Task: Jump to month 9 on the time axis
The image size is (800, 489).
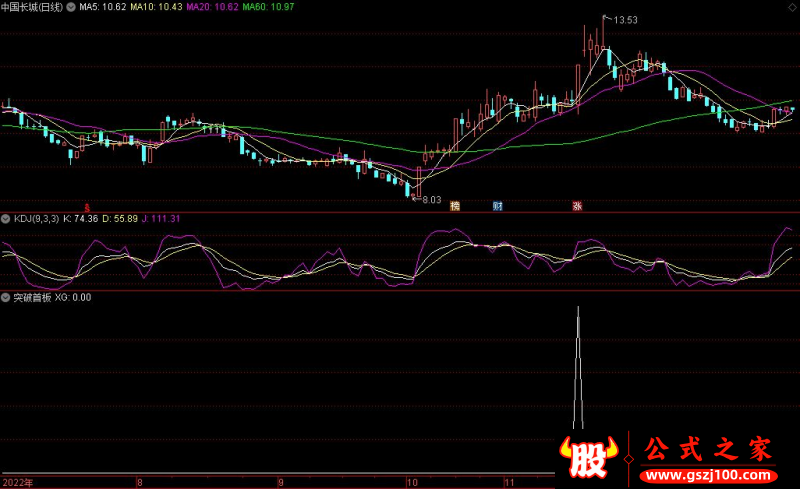Action: click(280, 482)
